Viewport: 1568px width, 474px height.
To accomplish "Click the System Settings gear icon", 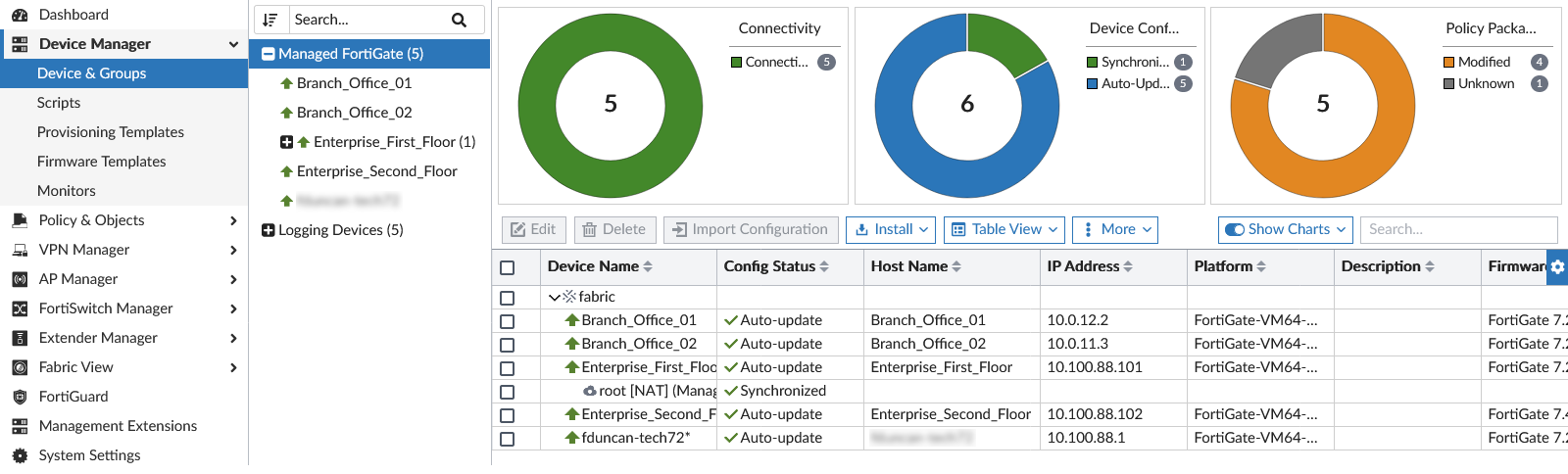I will pyautogui.click(x=20, y=455).
